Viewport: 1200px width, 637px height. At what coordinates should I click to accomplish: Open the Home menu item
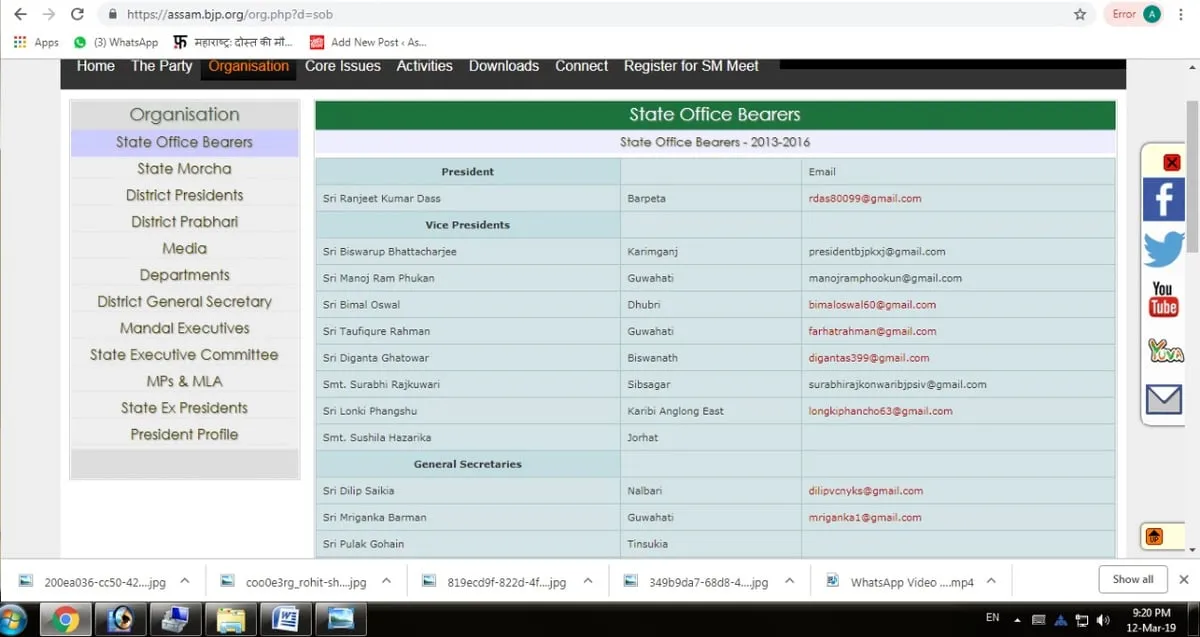coord(96,66)
